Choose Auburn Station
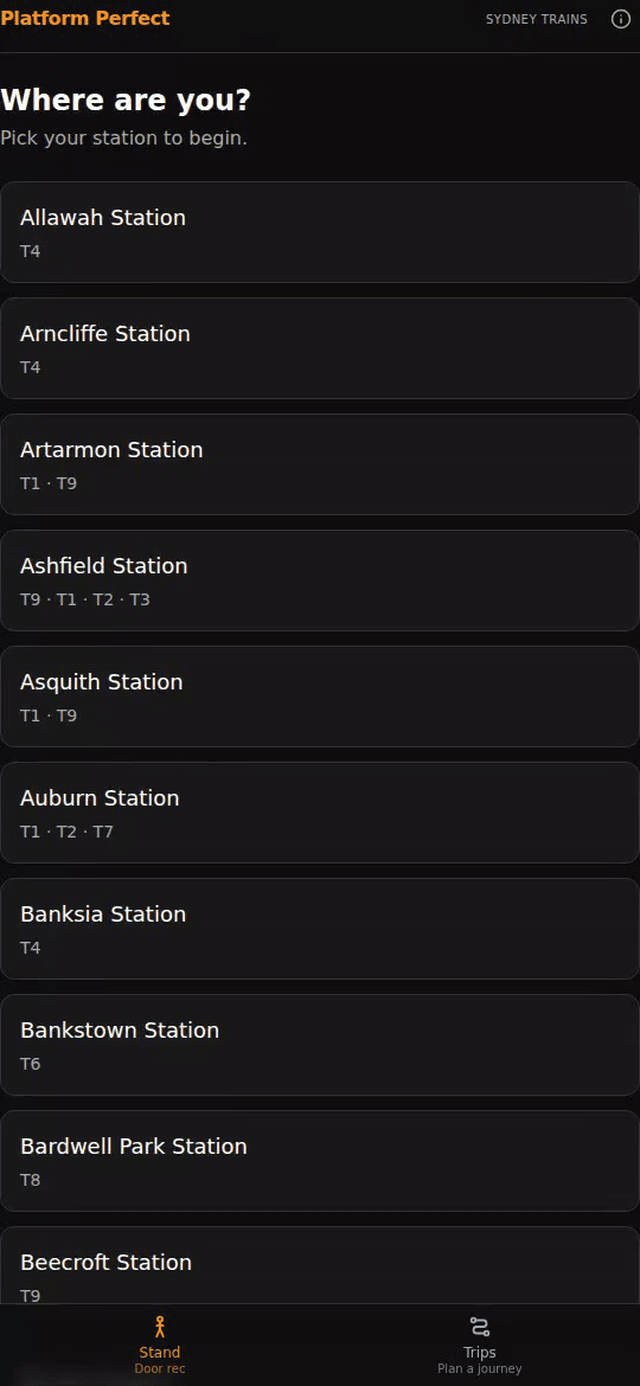Screen dimensions: 640x1386 (x=320, y=812)
